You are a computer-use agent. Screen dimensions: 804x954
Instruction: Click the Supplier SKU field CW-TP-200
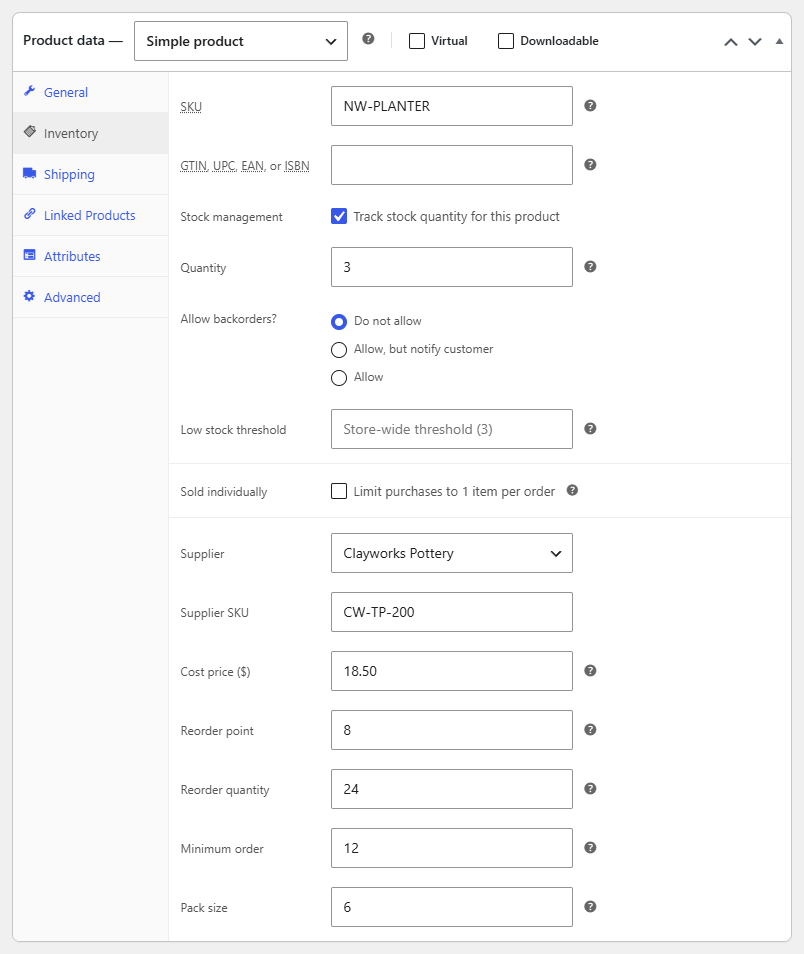click(x=452, y=612)
